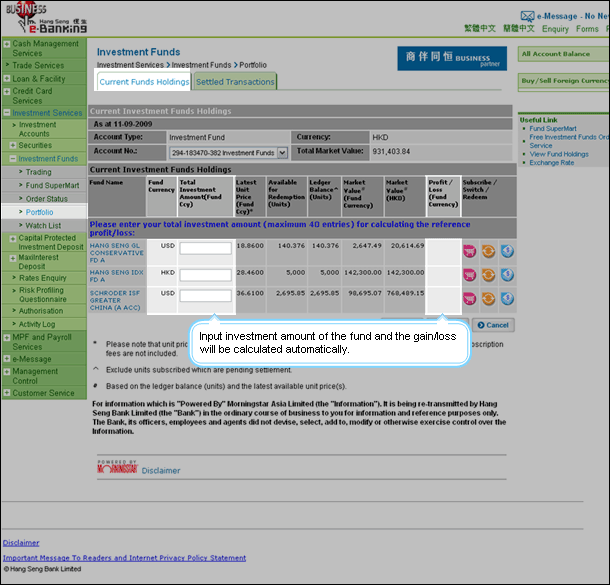Click Subscribe cart icon for Schroder ISF Greater China
Image resolution: width=610 pixels, height=585 pixels.
[470, 299]
